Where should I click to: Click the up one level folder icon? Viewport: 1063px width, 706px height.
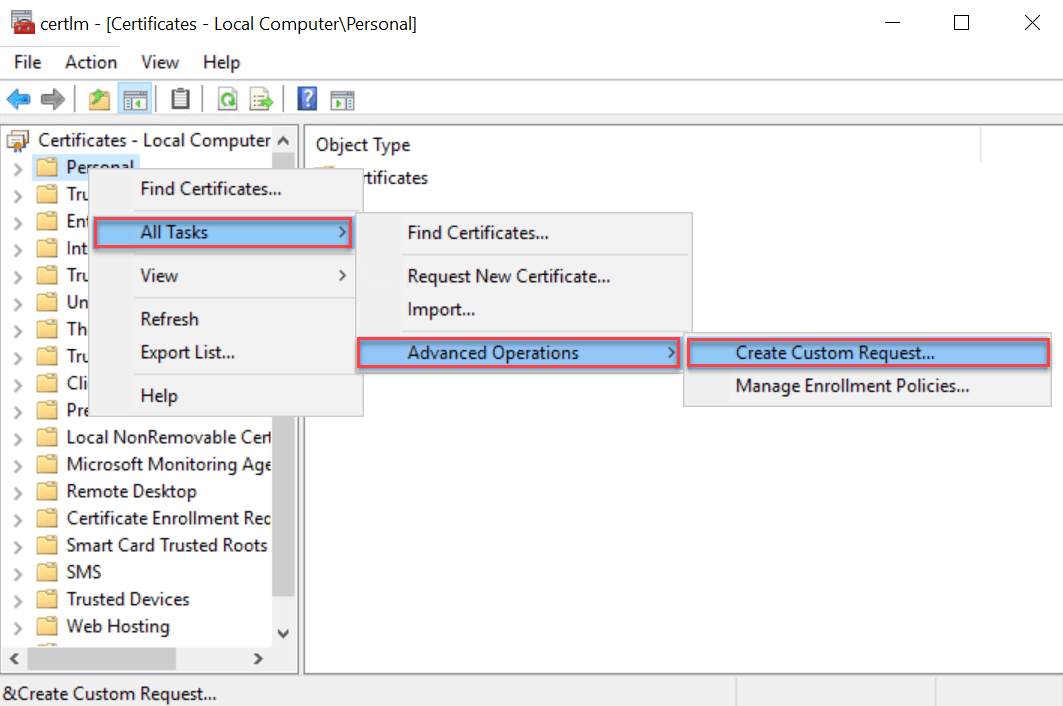(97, 98)
